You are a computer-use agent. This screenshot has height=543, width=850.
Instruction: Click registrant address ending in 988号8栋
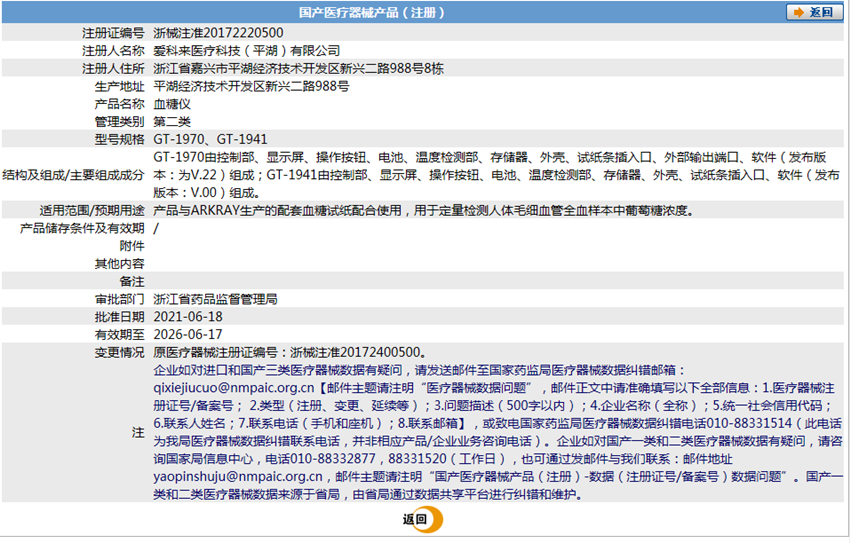(299, 69)
